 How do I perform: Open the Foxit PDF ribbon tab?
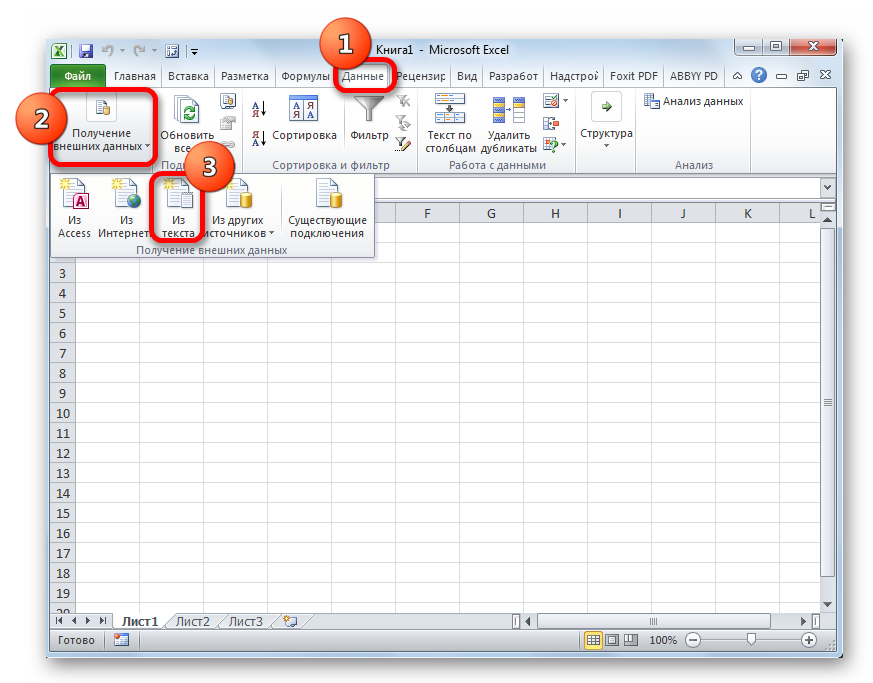(x=634, y=76)
